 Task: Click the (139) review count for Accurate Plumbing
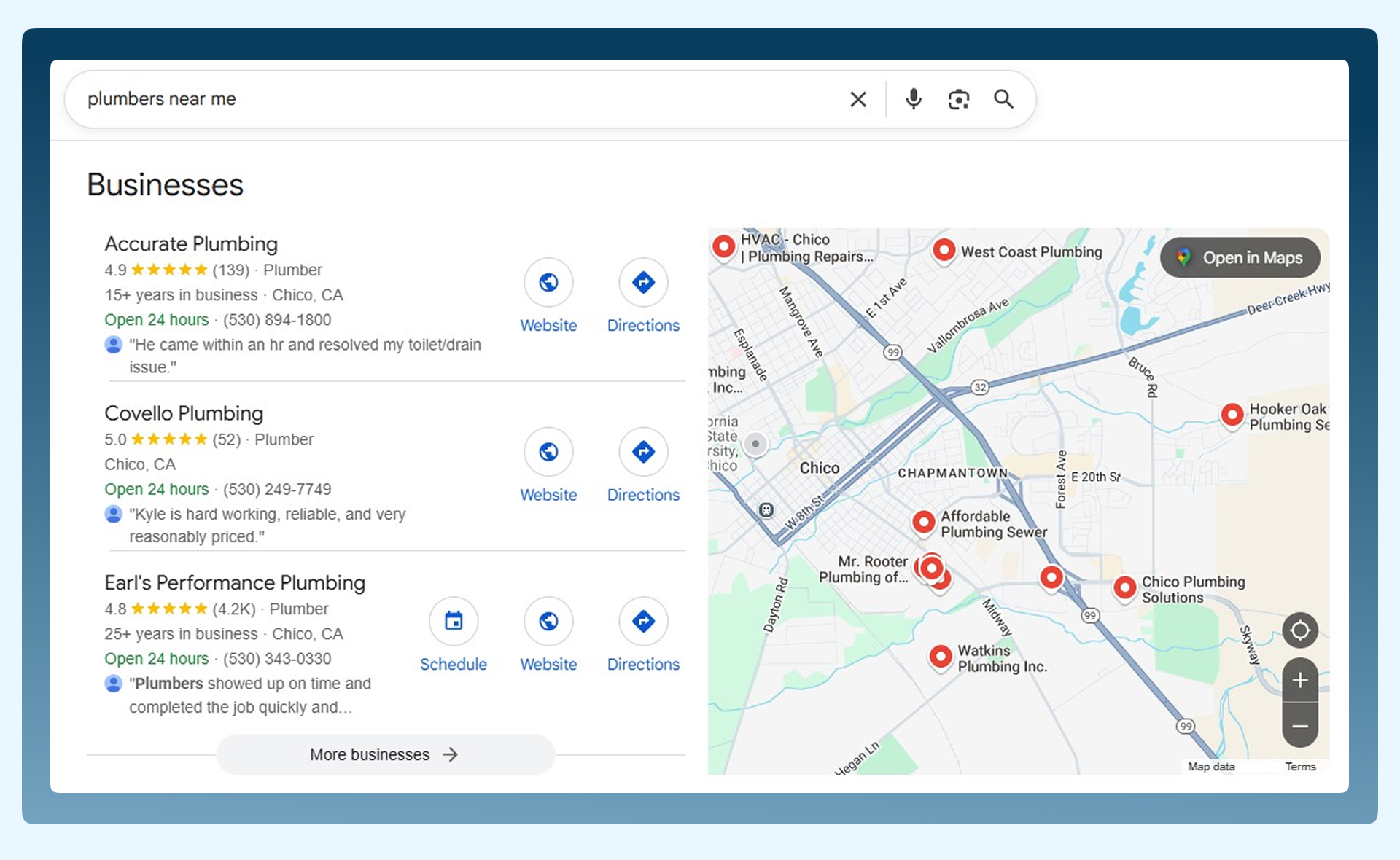pyautogui.click(x=230, y=270)
